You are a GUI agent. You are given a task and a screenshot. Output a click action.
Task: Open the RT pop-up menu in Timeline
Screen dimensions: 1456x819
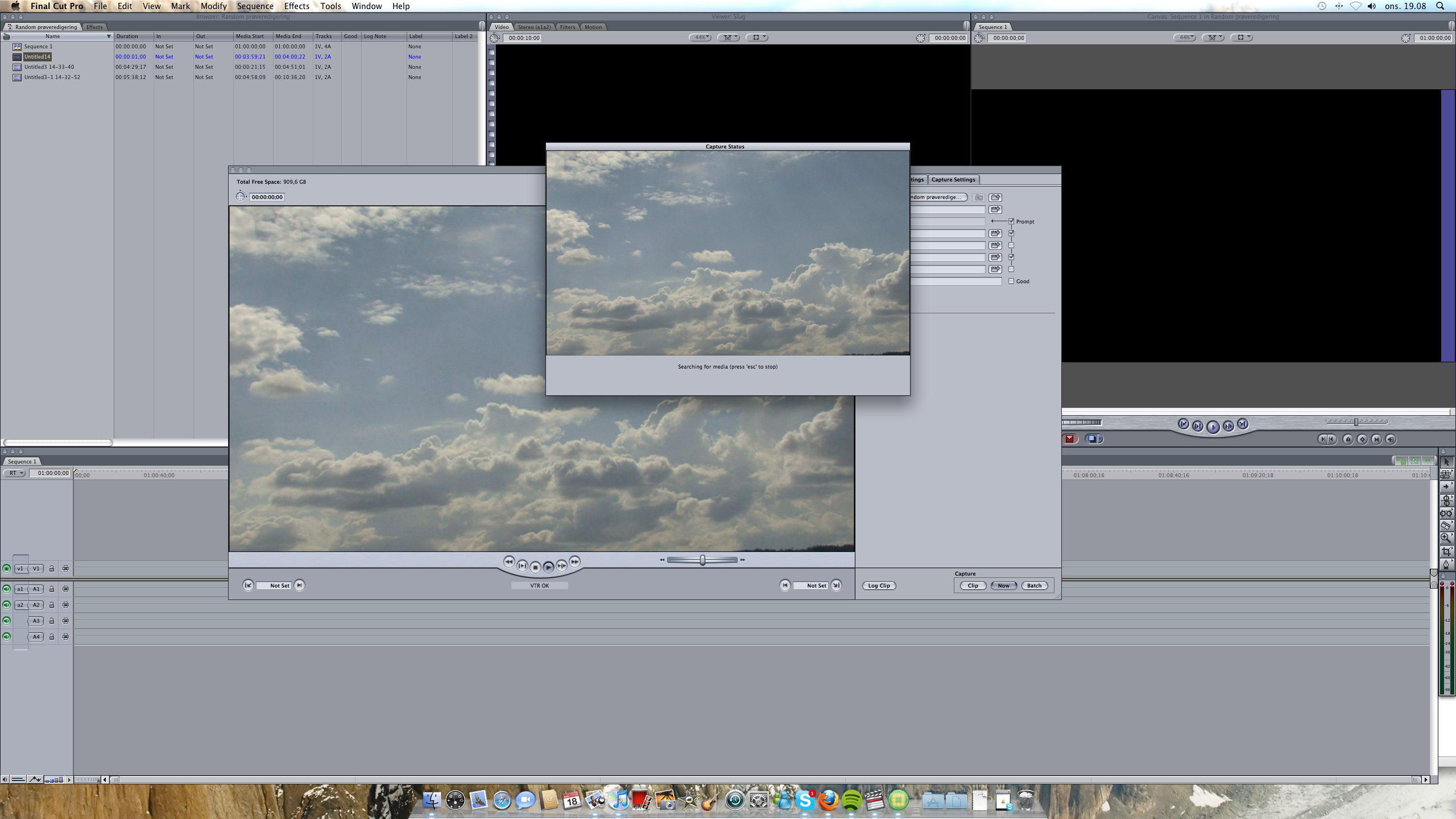tap(14, 473)
